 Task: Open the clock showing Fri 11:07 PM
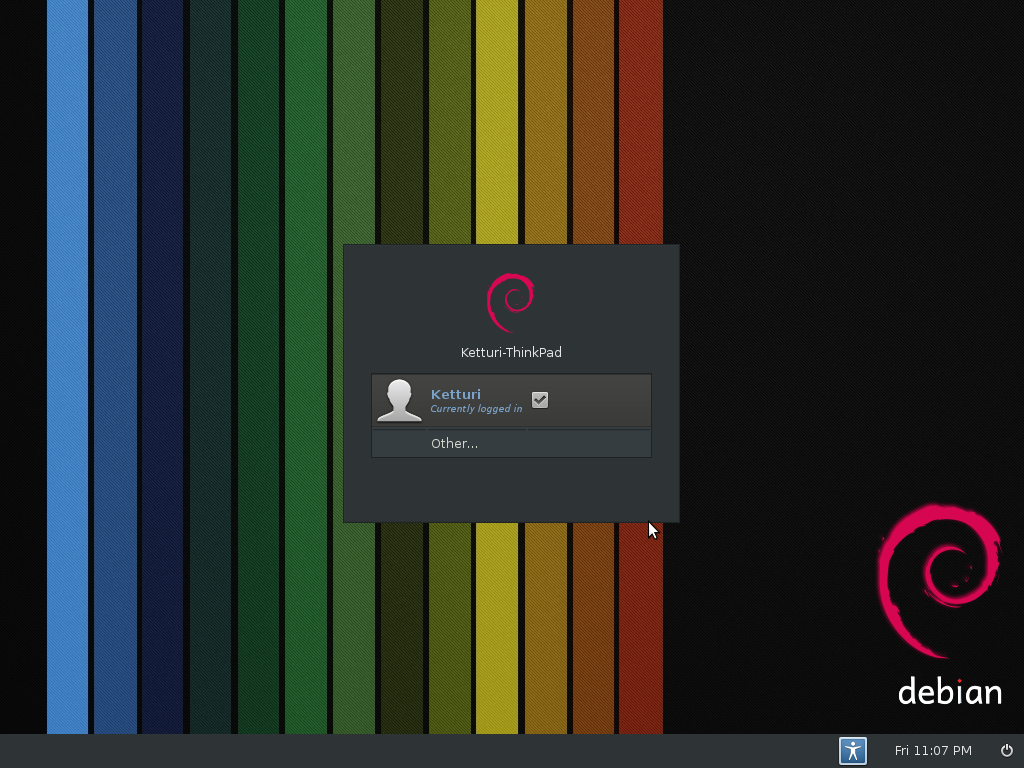tap(933, 750)
